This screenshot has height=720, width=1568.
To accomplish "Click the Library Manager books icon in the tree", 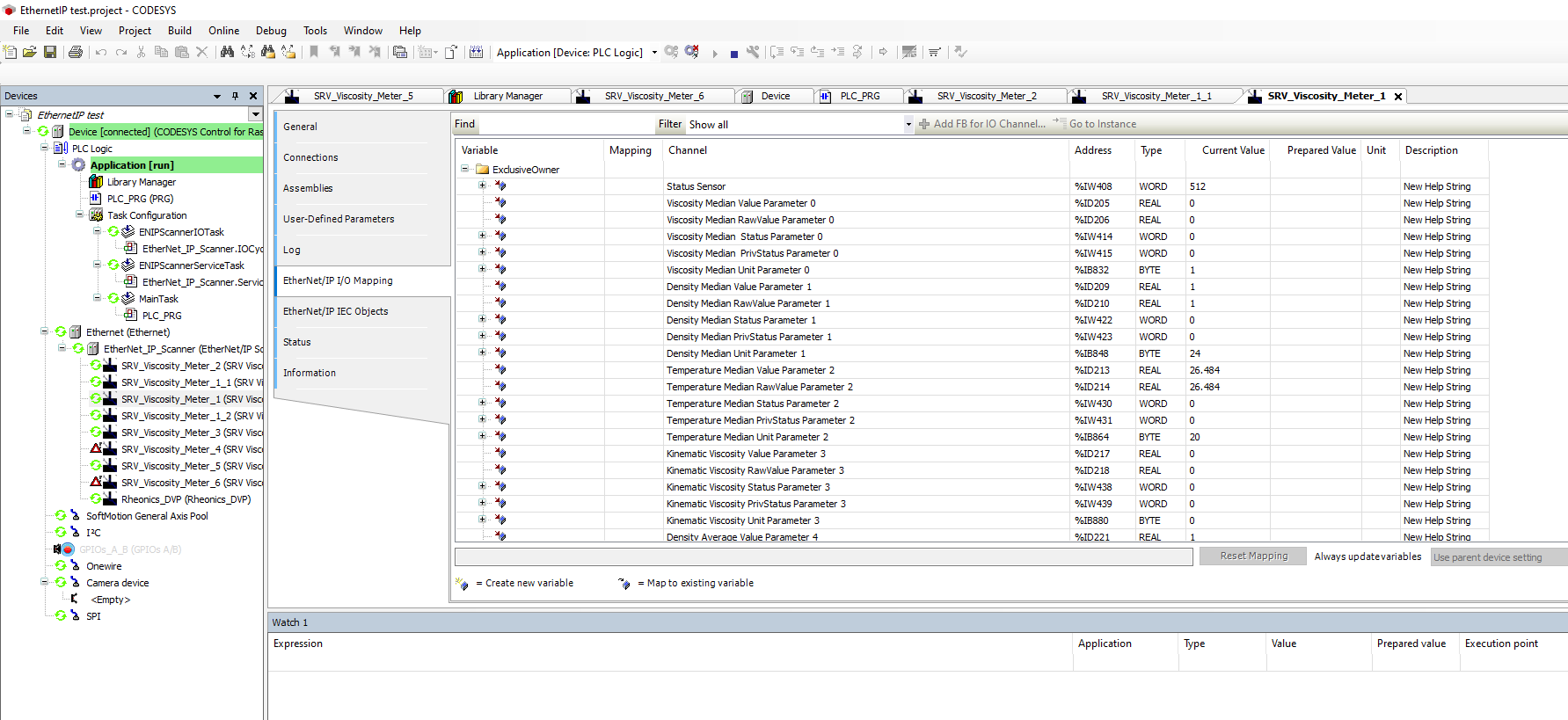I will (96, 182).
